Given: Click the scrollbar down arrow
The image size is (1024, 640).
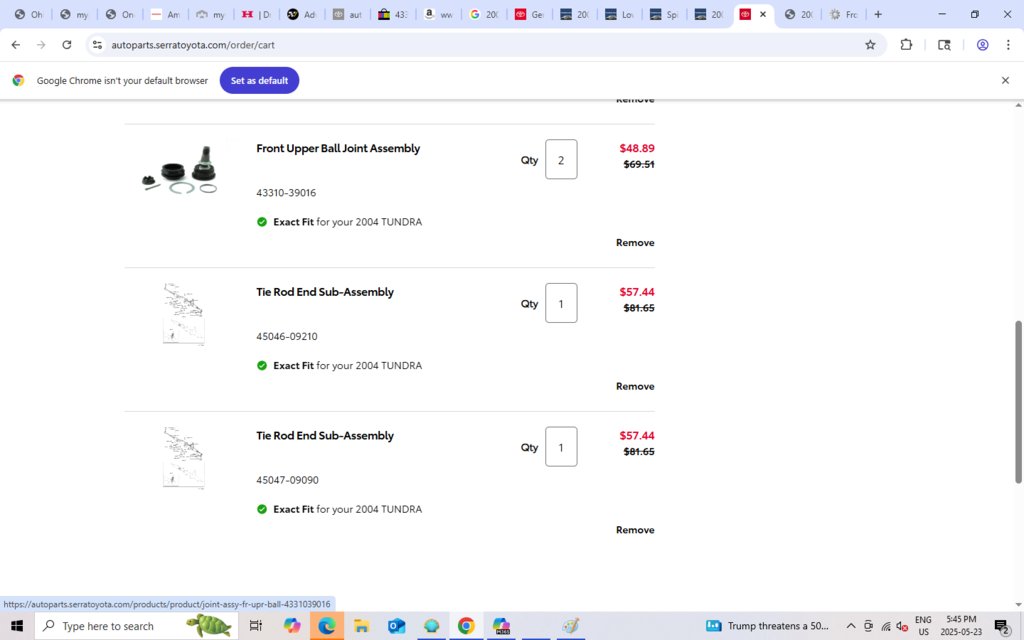Looking at the screenshot, I should click(1018, 605).
